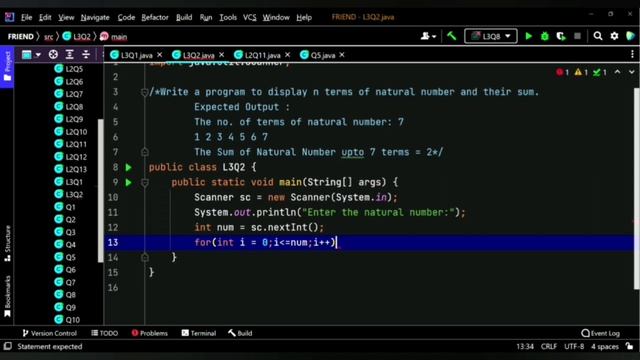Open the Navigate menu
The height and width of the screenshot is (360, 640).
pyautogui.click(x=95, y=17)
